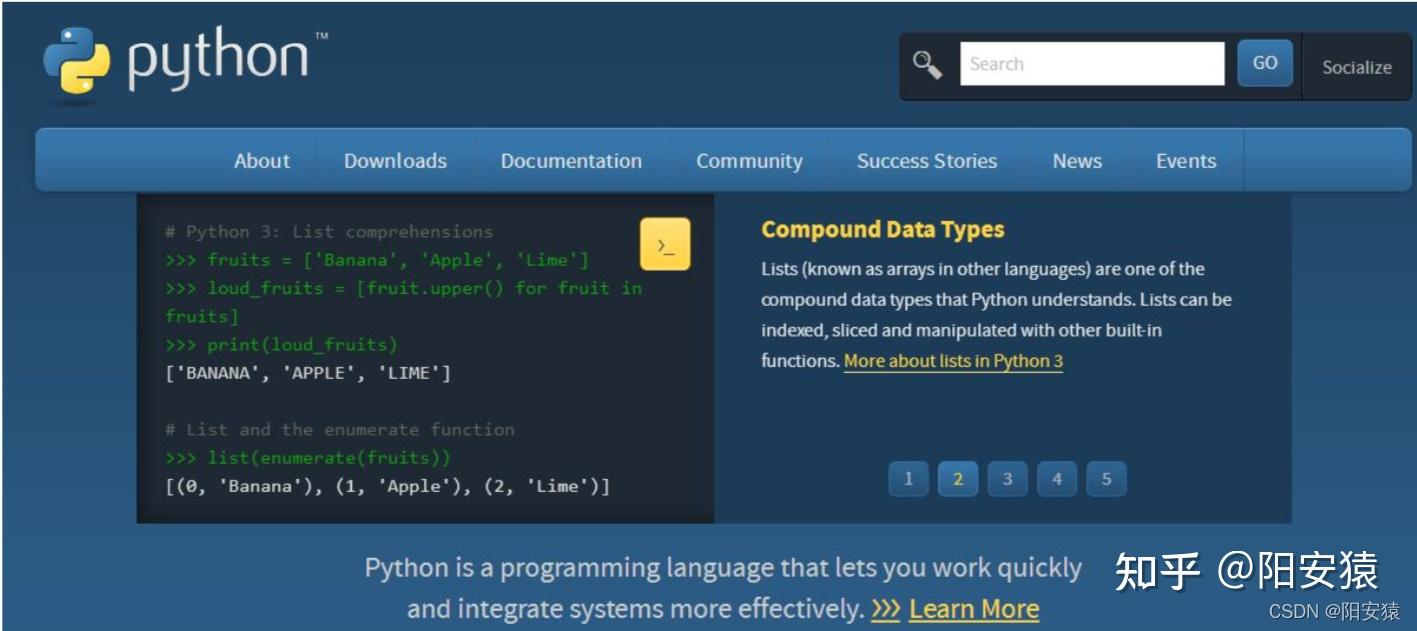This screenshot has width=1417, height=631.
Task: Select carousel slide 1
Action: click(907, 479)
